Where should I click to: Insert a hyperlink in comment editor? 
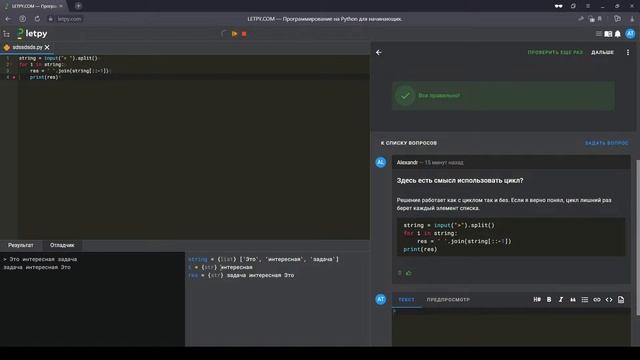(x=597, y=300)
